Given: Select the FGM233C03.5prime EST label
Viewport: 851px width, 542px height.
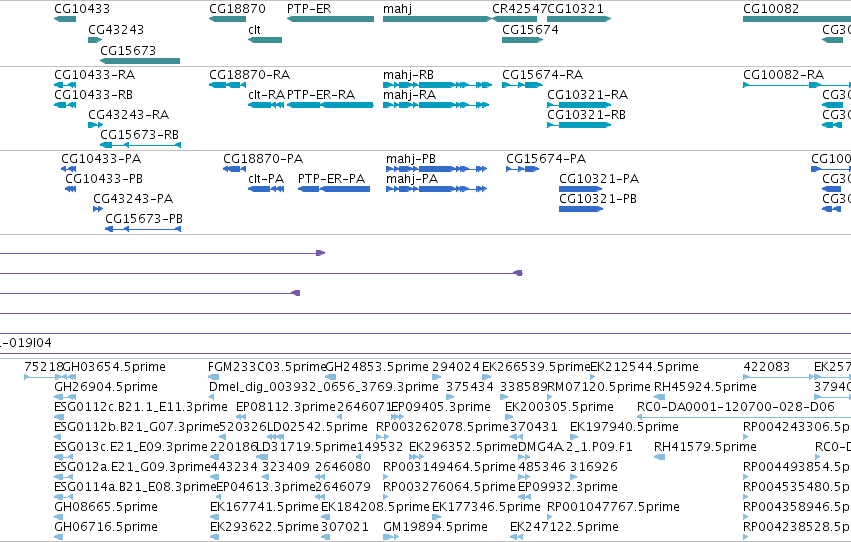Looking at the screenshot, I should pos(267,367).
